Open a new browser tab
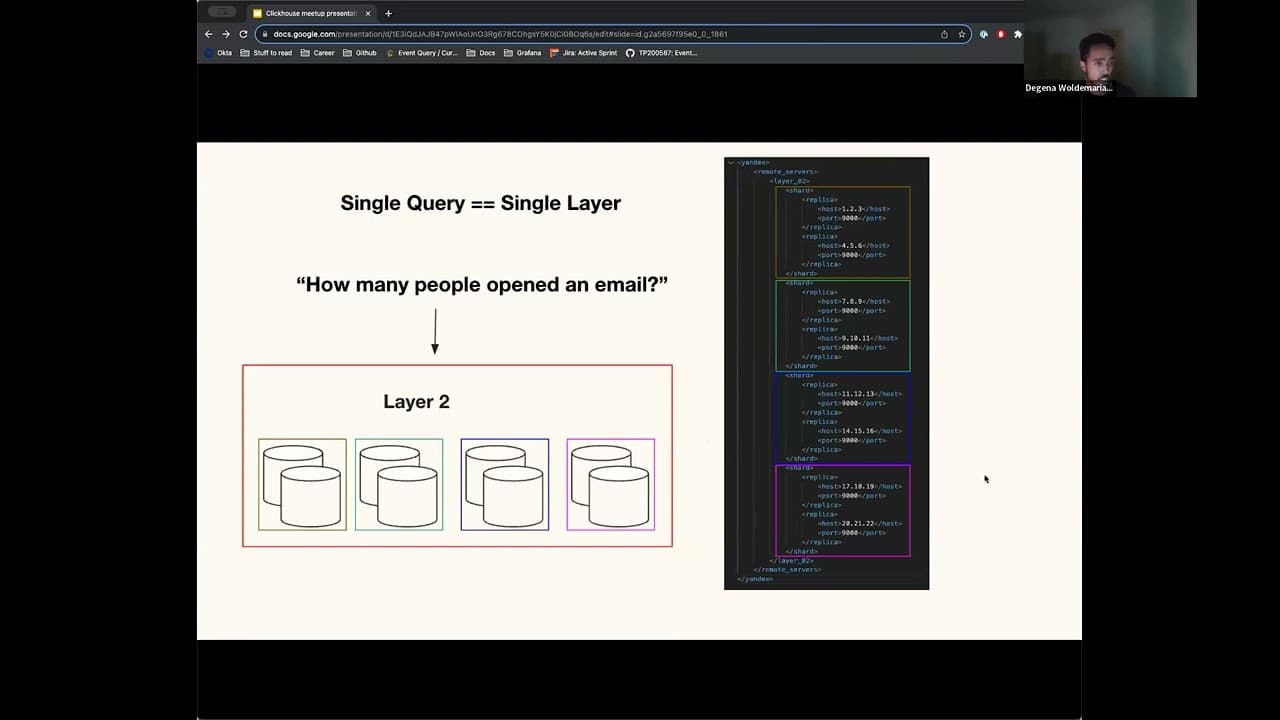The width and height of the screenshot is (1280, 720). (388, 13)
